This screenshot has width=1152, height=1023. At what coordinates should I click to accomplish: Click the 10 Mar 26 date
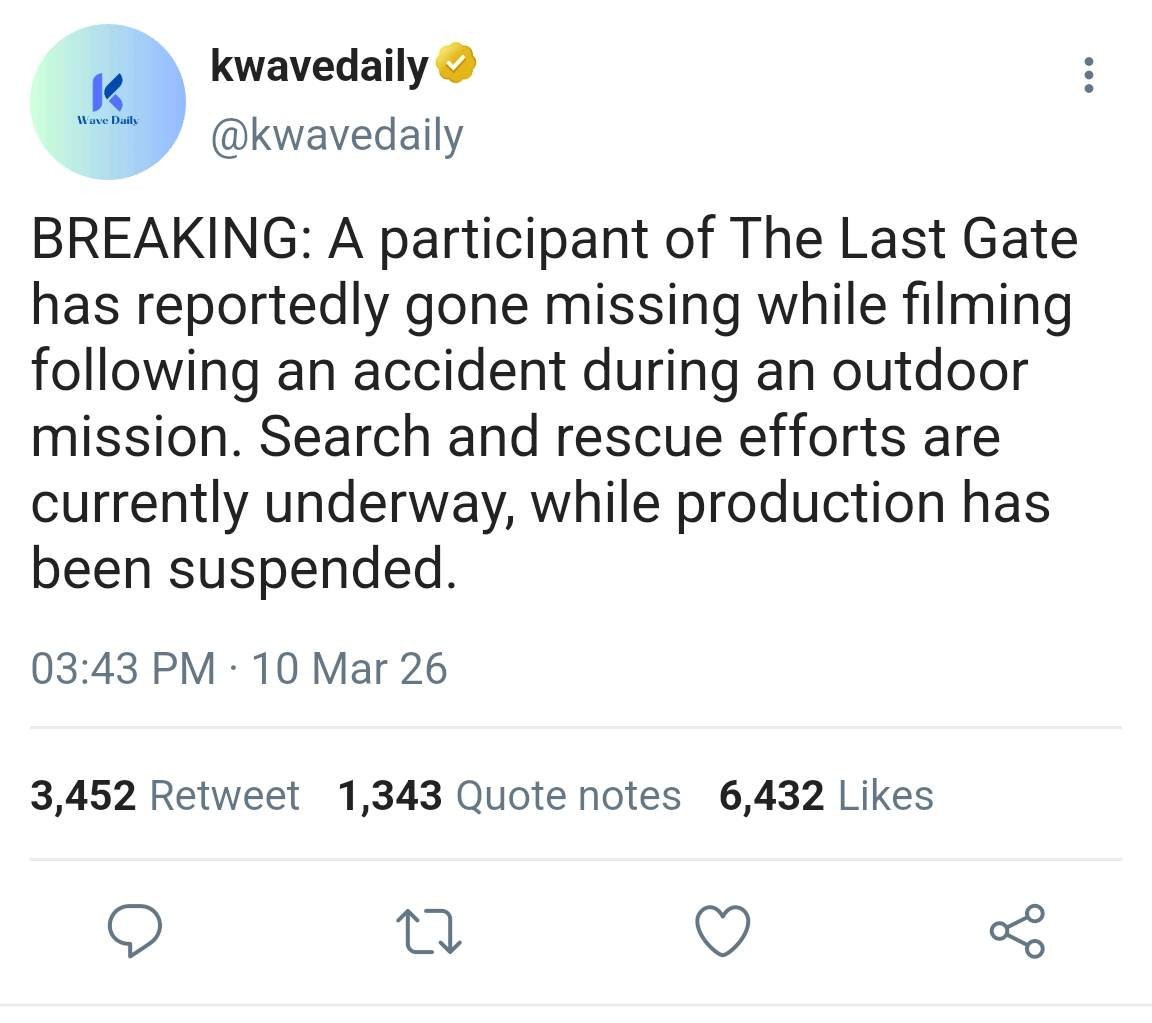tap(349, 669)
